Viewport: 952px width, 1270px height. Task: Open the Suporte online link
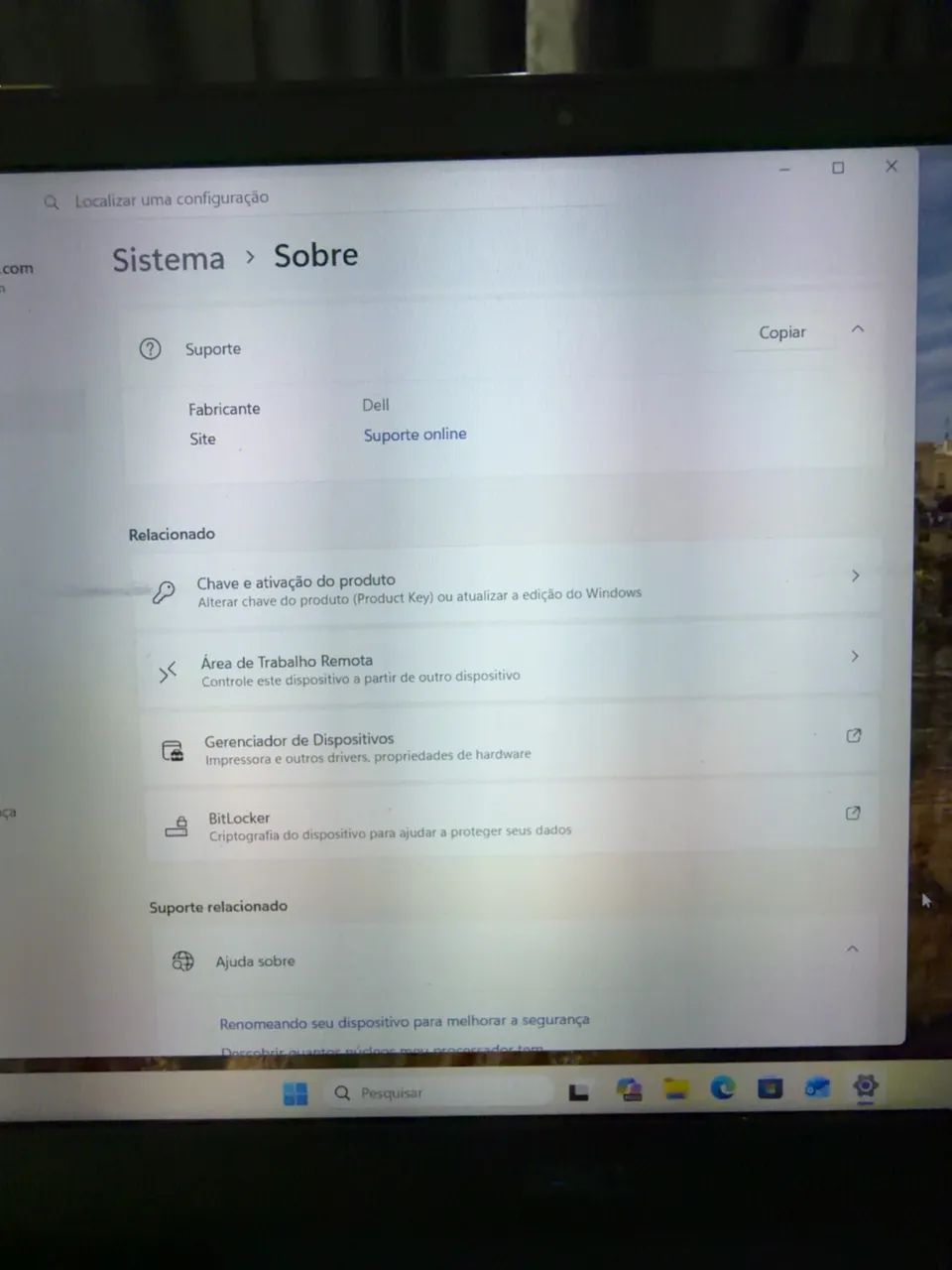coord(415,435)
